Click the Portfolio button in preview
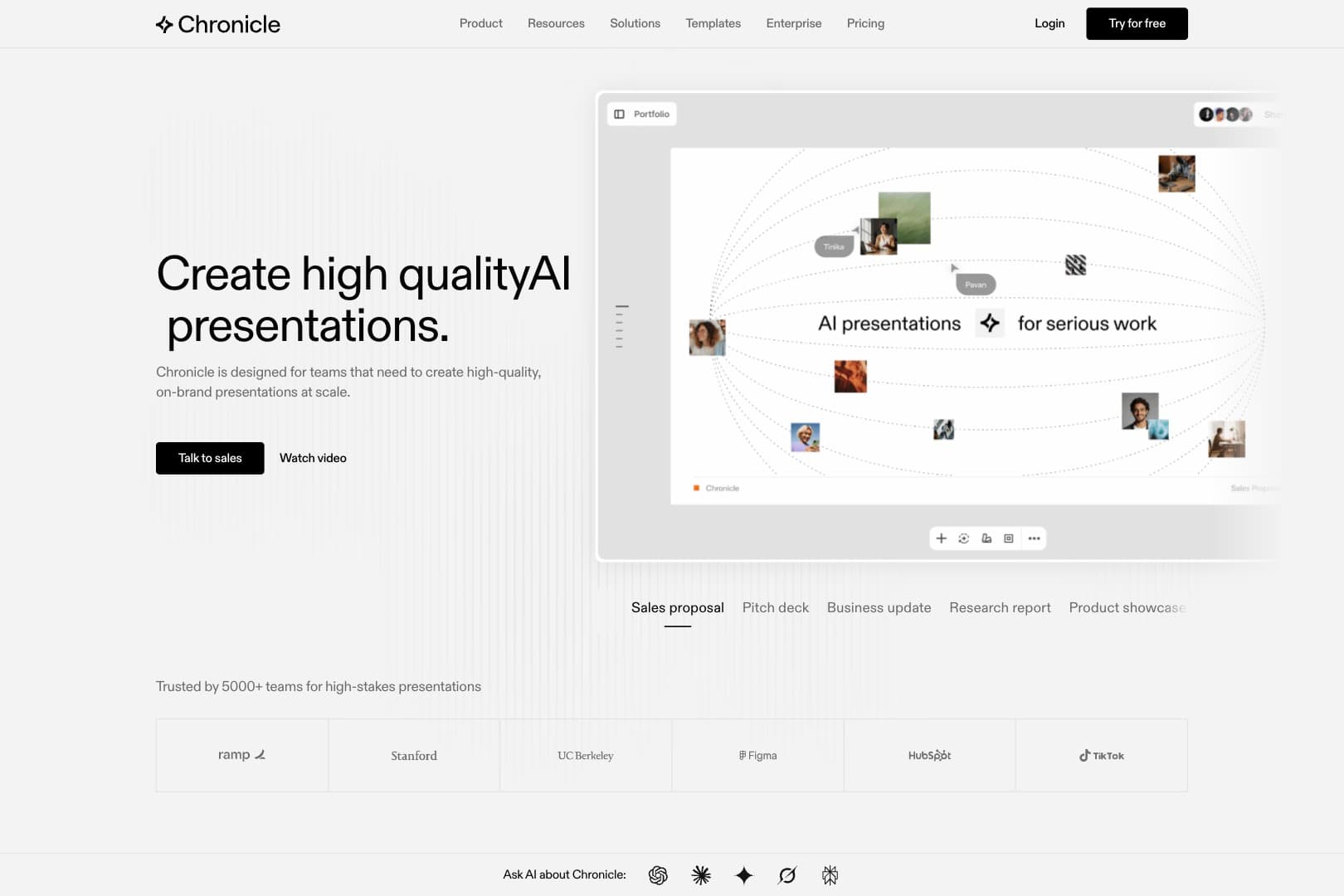 tap(642, 114)
